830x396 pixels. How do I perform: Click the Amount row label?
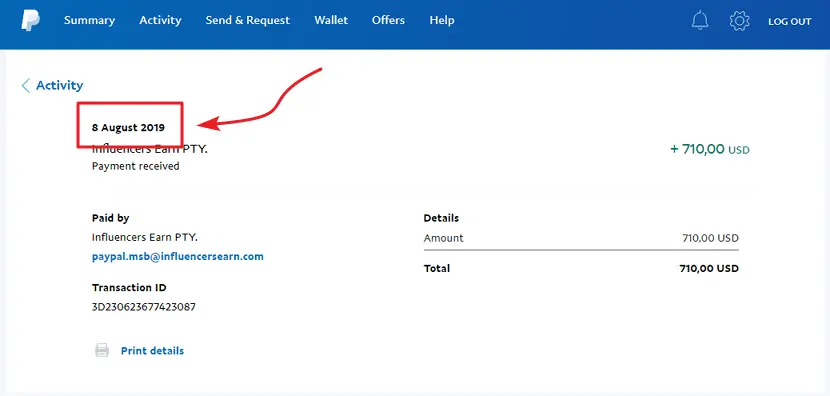point(444,238)
